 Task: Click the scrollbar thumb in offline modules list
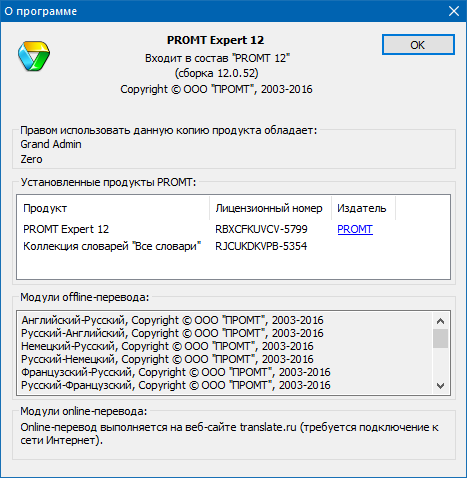tap(440, 338)
